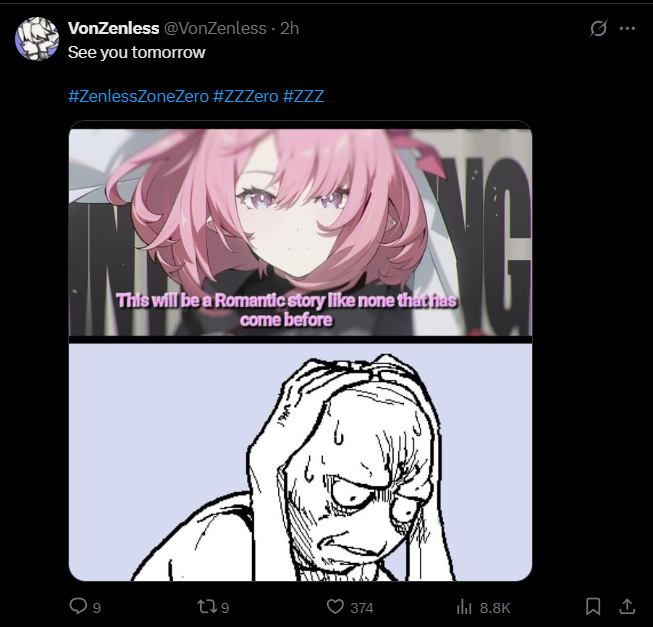Image resolution: width=653 pixels, height=627 pixels.
Task: Tap the #ZZZ hashtag
Action: pyautogui.click(x=303, y=96)
